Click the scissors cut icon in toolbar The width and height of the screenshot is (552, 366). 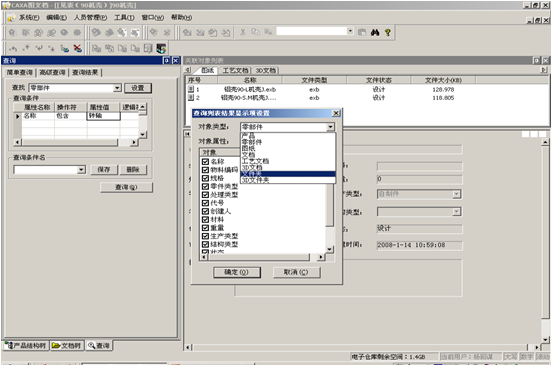pos(243,32)
